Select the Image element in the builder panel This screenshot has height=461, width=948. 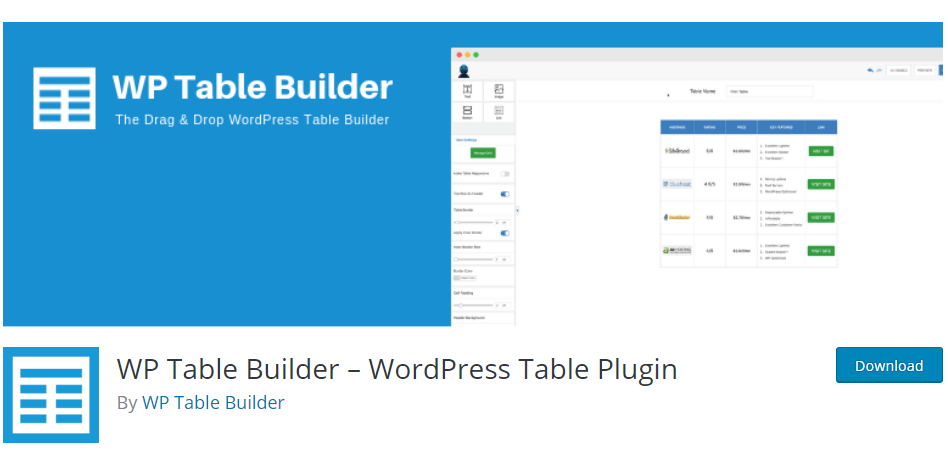coord(499,91)
